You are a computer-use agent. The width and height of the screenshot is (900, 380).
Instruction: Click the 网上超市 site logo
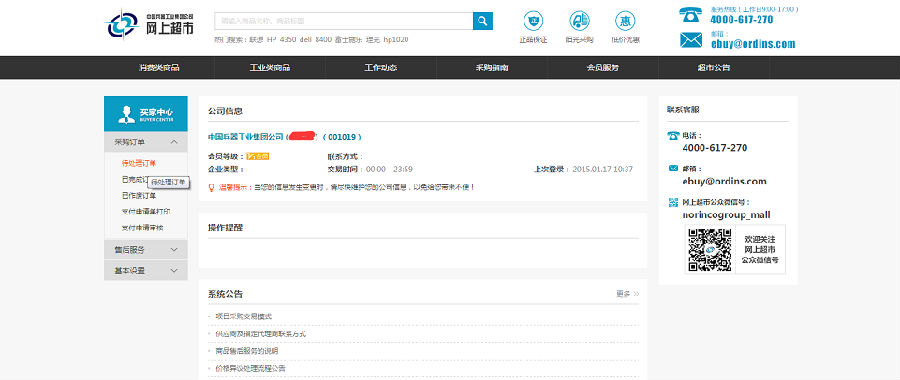coord(149,25)
